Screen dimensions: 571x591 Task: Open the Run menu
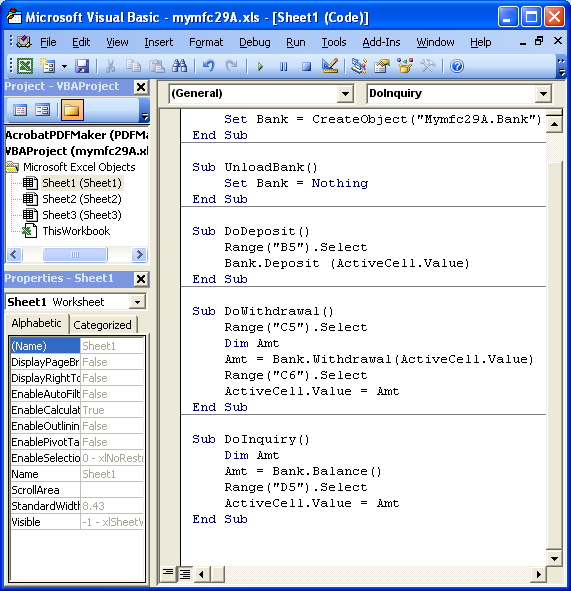coord(295,42)
